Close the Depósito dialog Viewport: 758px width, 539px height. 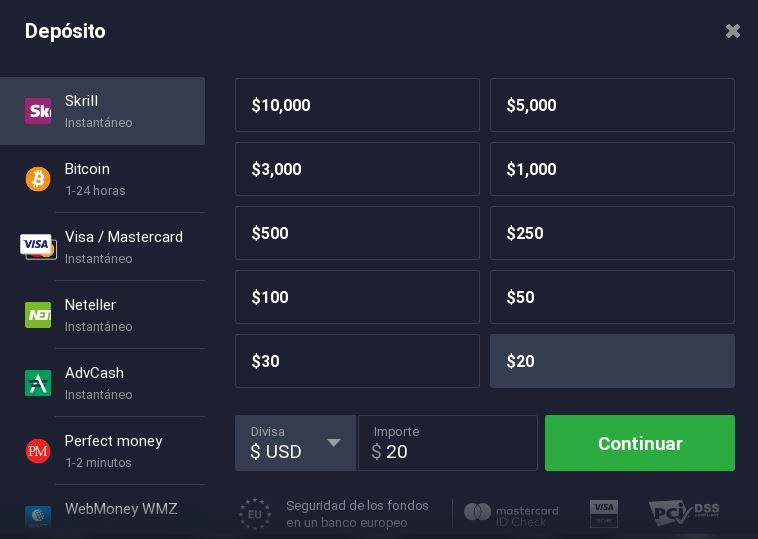coord(733,31)
